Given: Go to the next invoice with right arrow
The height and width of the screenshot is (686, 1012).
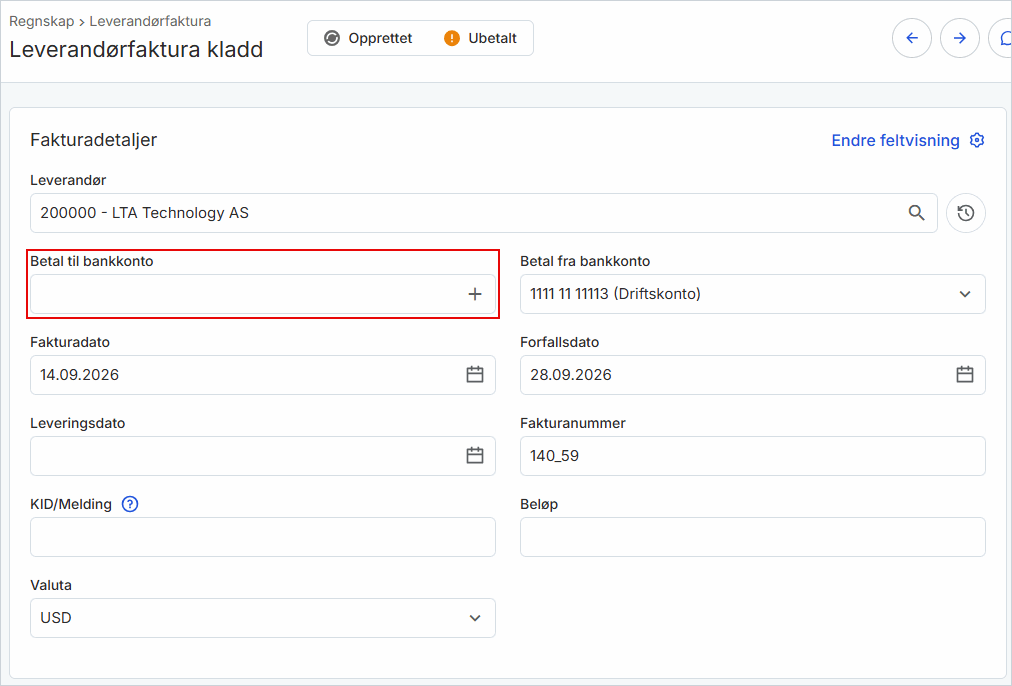Looking at the screenshot, I should click(x=960, y=38).
